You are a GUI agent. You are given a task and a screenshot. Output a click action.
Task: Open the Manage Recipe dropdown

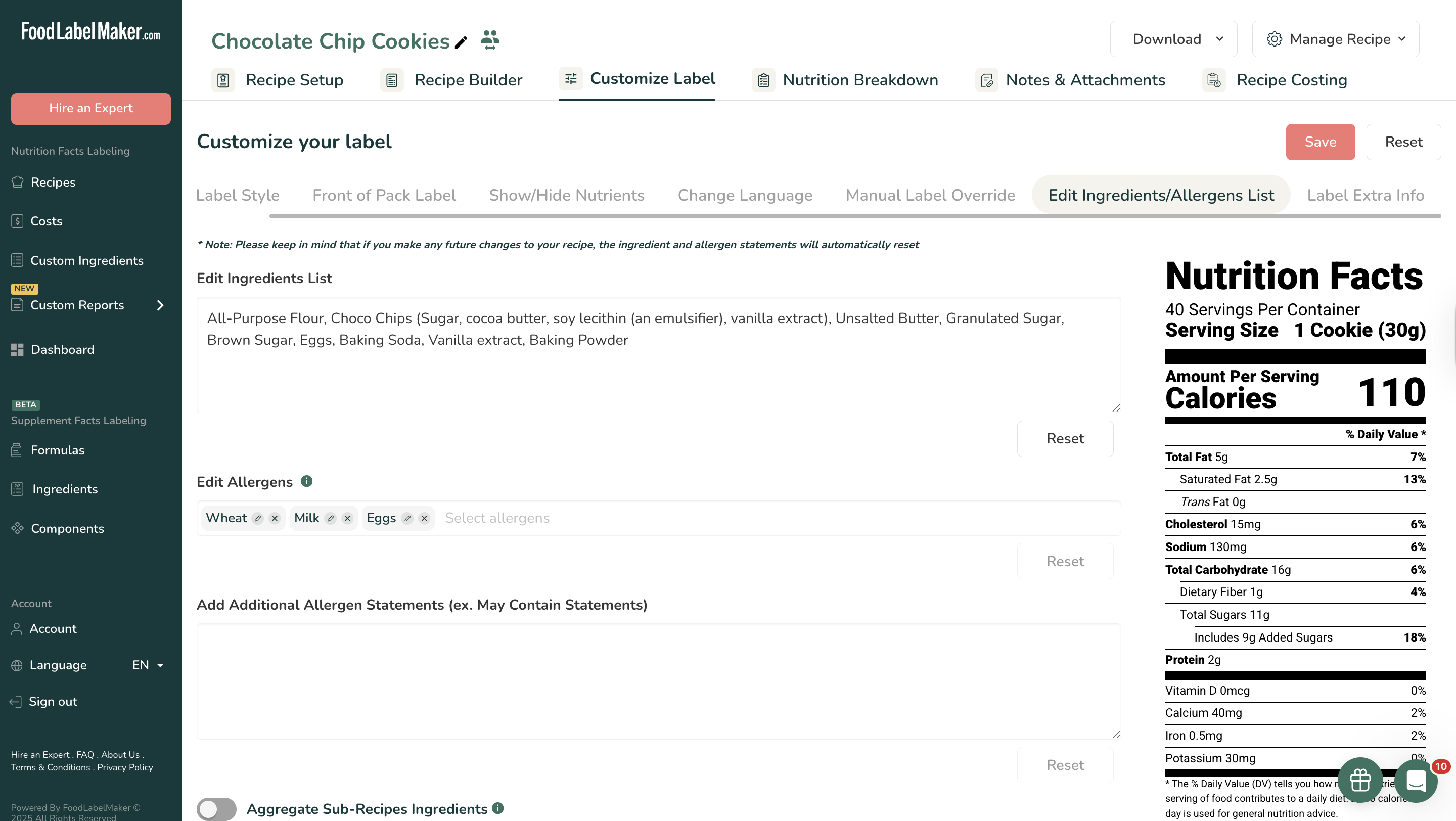(x=1336, y=39)
